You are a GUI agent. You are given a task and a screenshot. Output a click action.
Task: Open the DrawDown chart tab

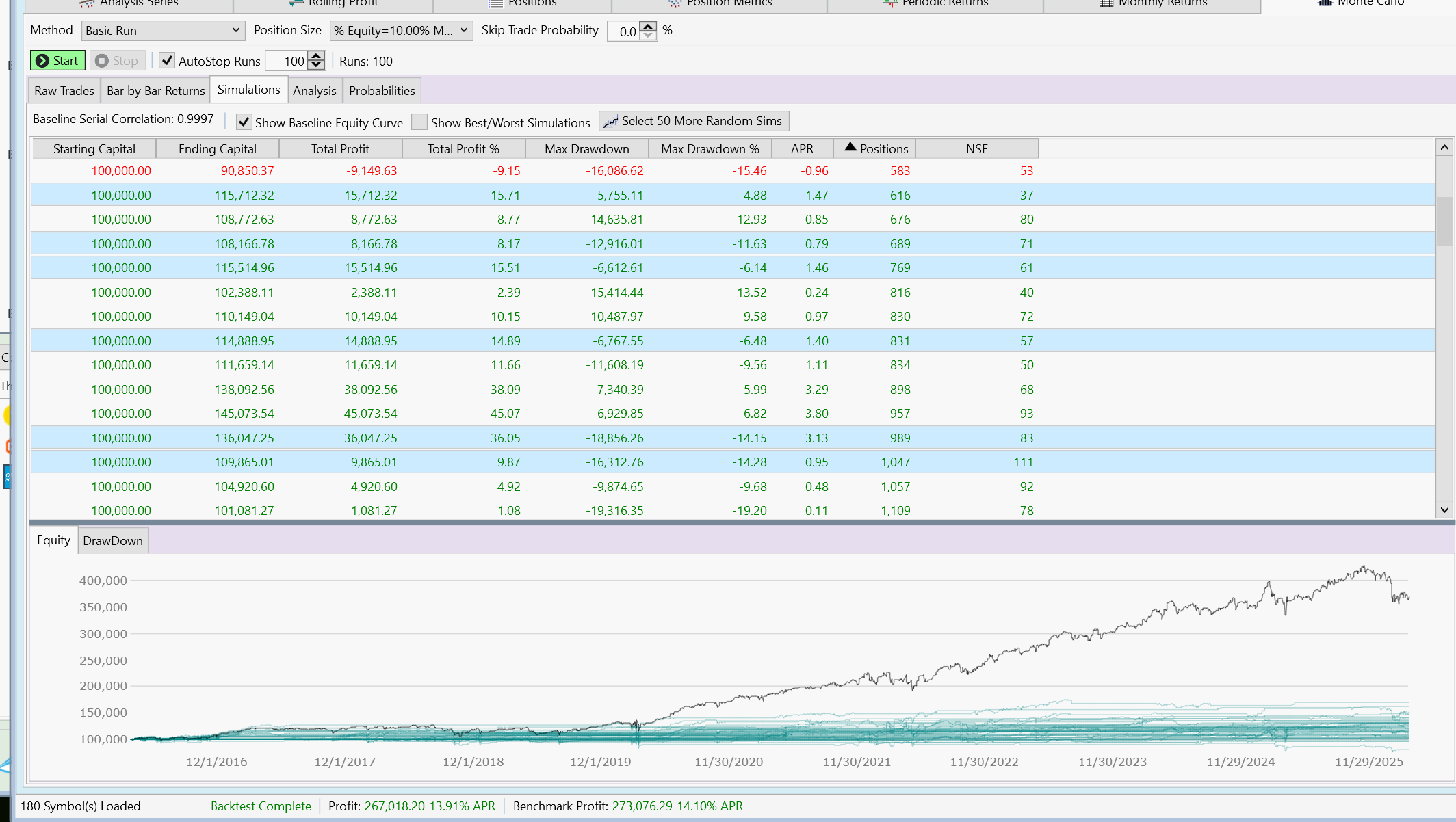(x=113, y=540)
